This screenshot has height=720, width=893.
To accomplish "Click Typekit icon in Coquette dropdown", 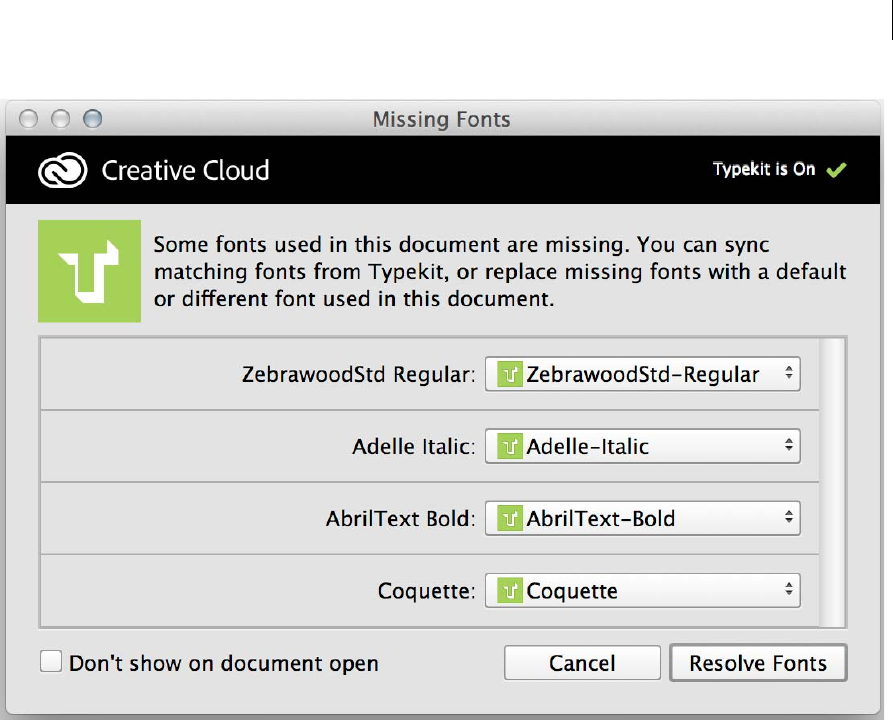I will [510, 591].
